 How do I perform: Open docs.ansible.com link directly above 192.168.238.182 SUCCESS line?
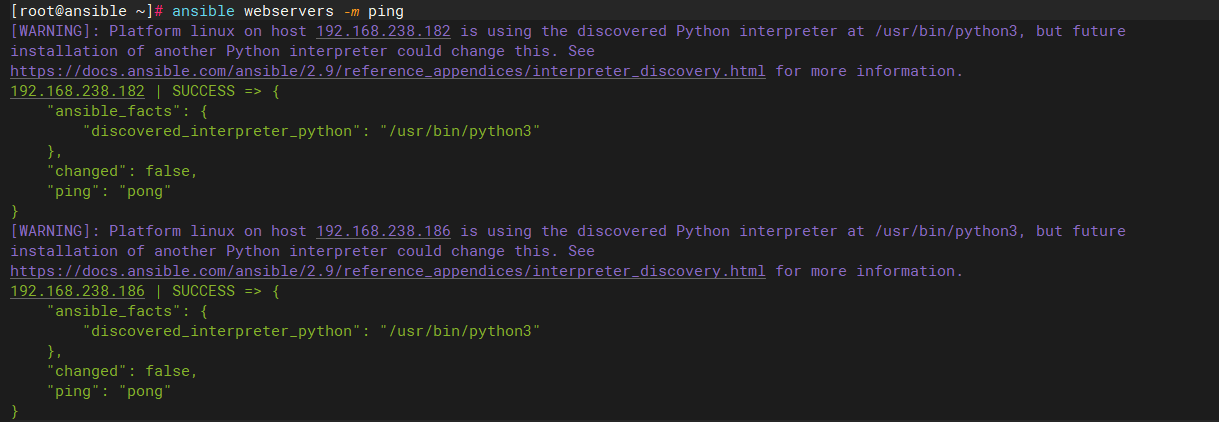(x=388, y=71)
